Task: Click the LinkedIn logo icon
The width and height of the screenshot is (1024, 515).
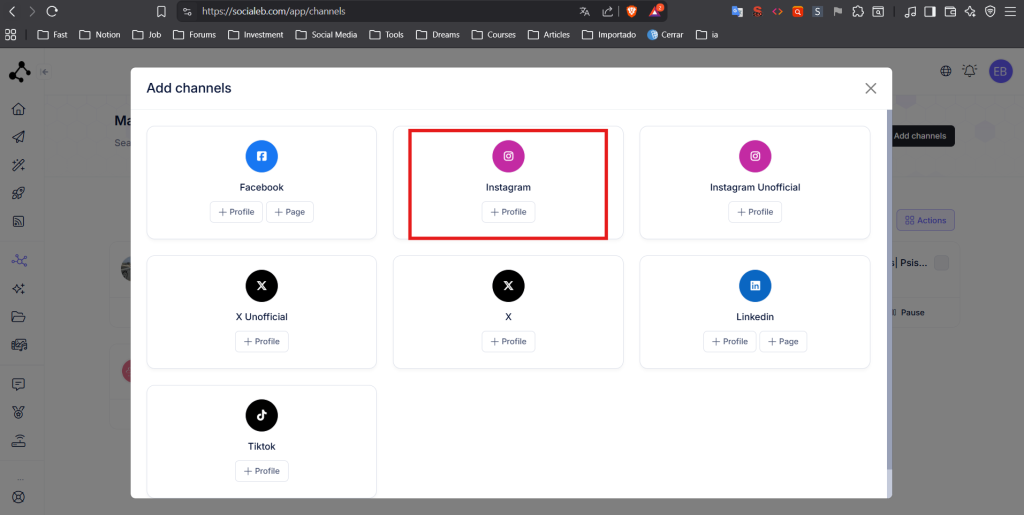Action: (x=755, y=286)
